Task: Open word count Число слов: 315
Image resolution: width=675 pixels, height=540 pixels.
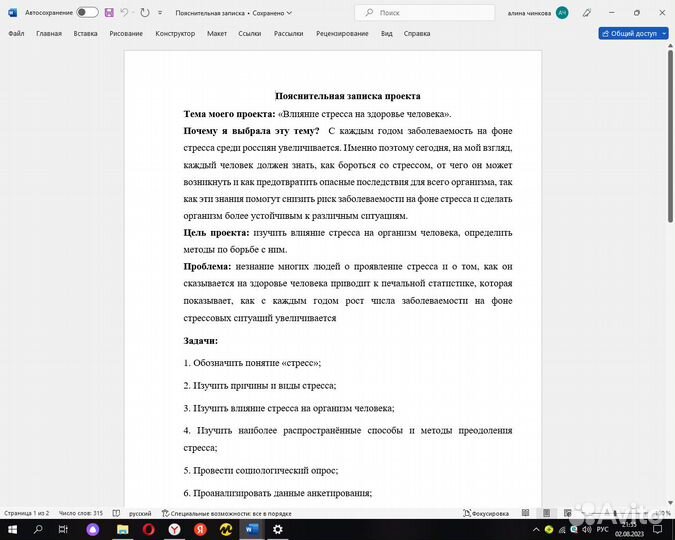Action: 81,513
